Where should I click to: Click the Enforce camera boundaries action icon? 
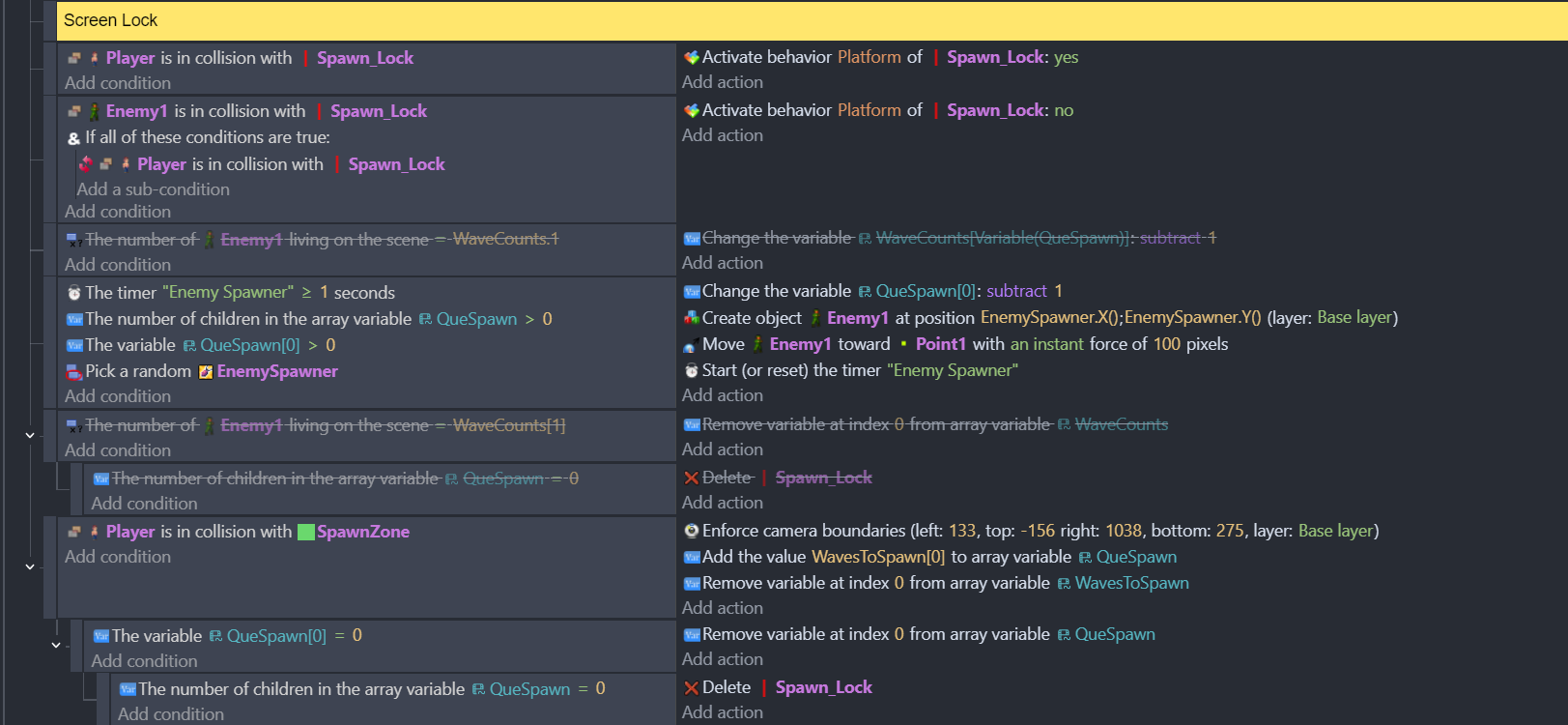point(691,531)
